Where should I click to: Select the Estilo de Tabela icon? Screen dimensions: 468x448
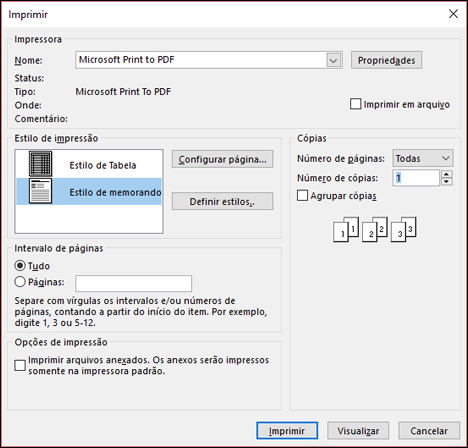(40, 164)
